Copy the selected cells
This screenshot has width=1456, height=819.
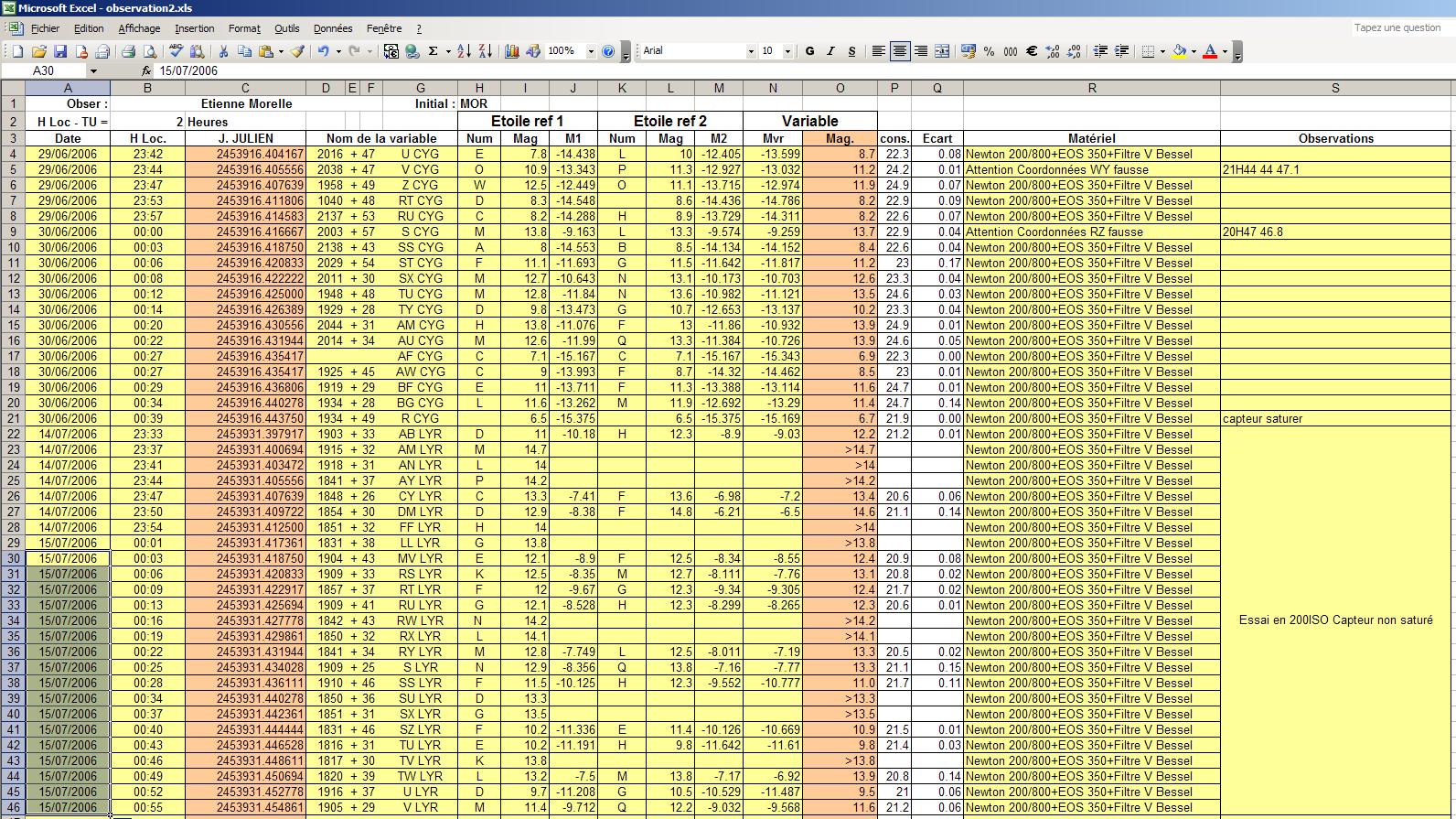[x=245, y=51]
